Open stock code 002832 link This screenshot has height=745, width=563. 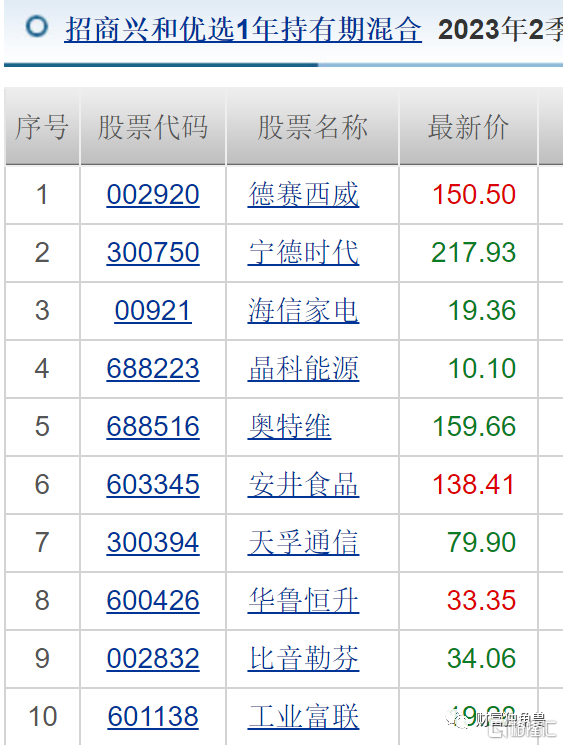click(153, 659)
